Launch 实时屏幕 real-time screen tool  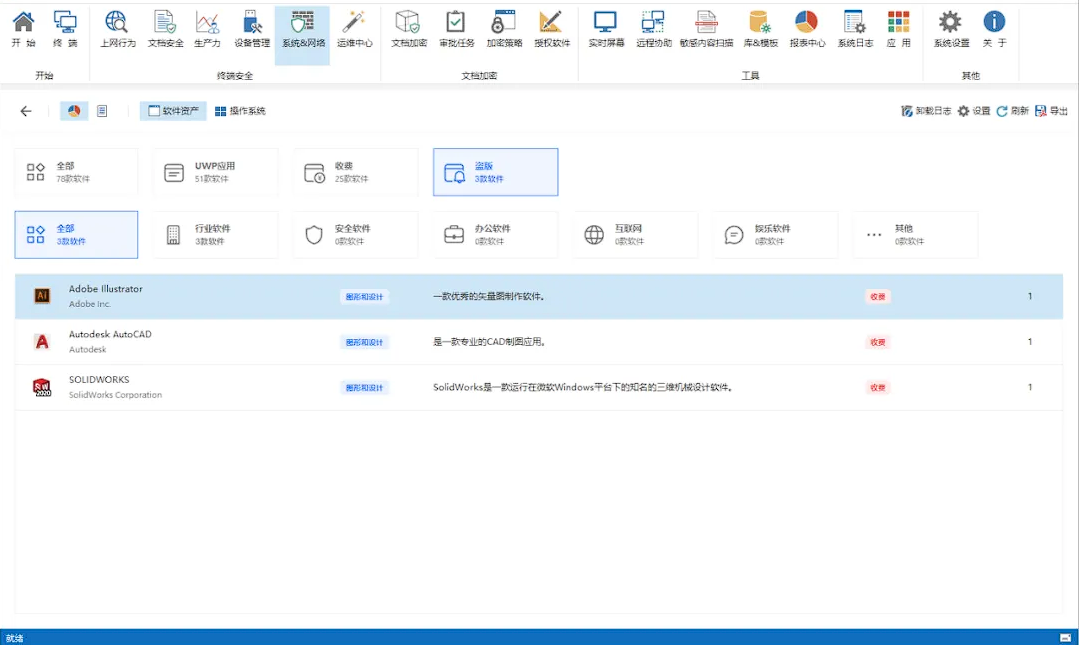point(606,30)
